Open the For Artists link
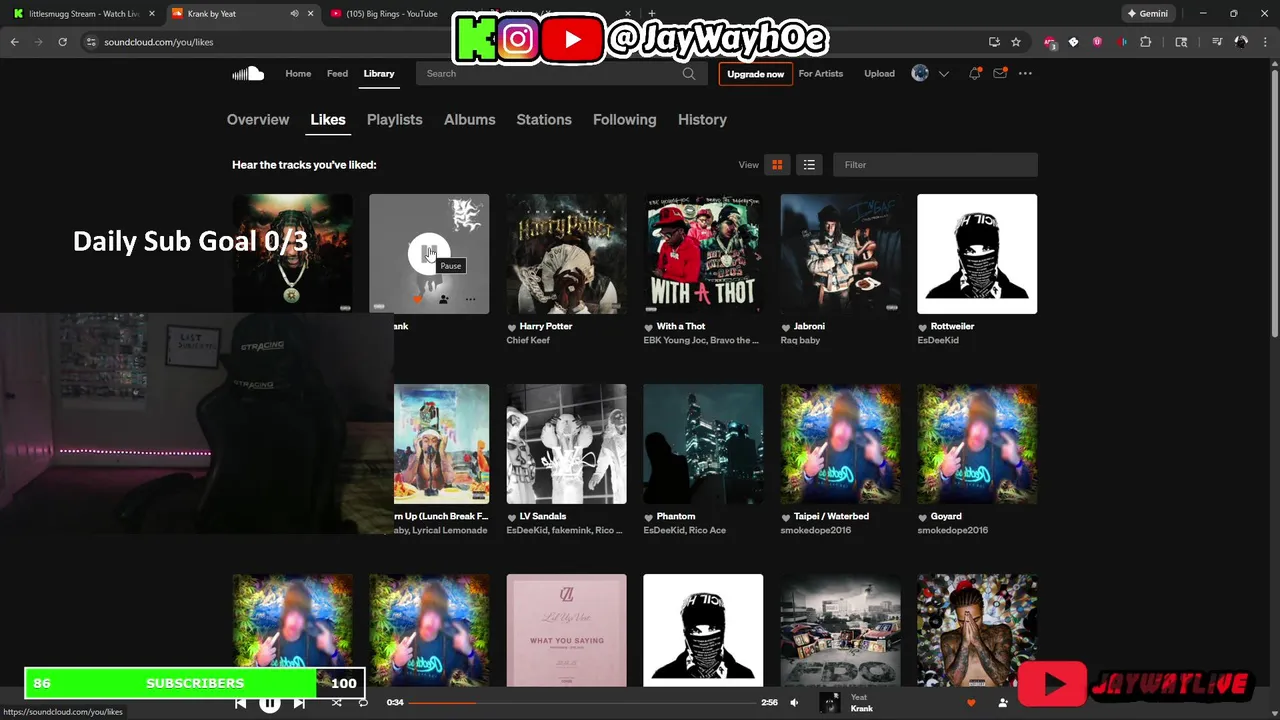Image resolution: width=1280 pixels, height=720 pixels. (821, 73)
